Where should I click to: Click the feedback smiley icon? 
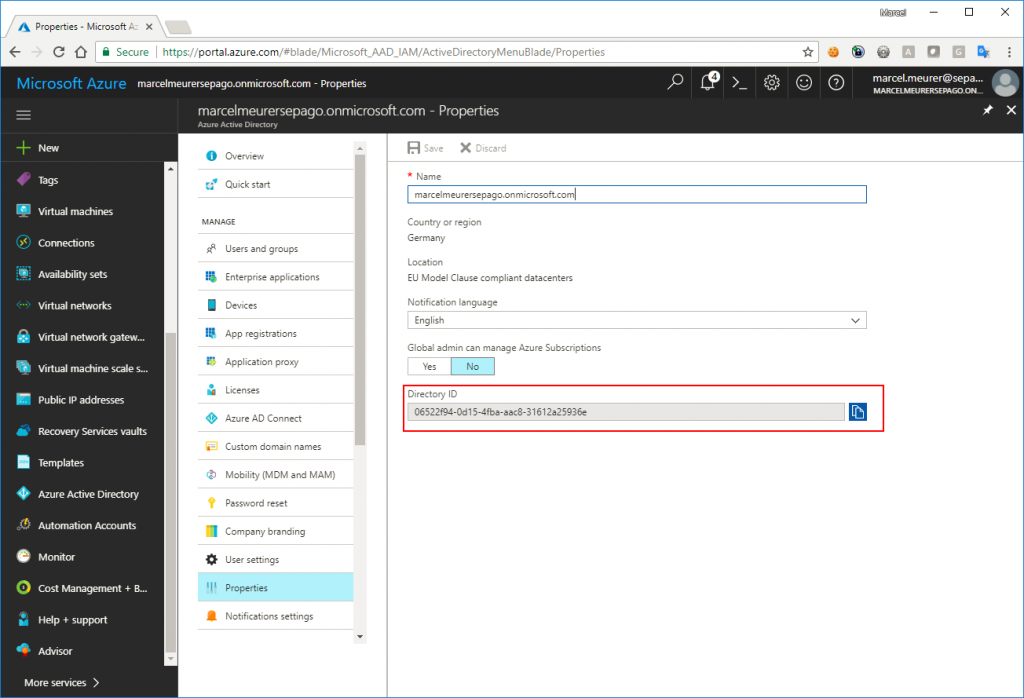[x=804, y=83]
